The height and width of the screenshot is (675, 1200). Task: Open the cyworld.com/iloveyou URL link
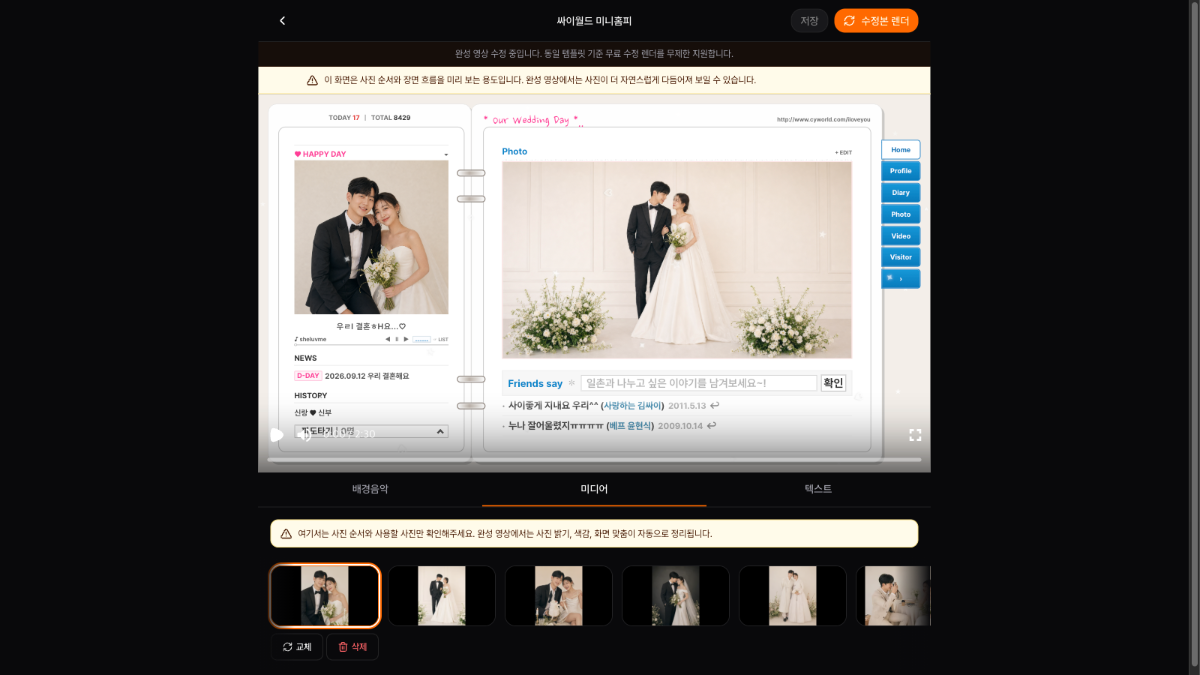[x=823, y=120]
